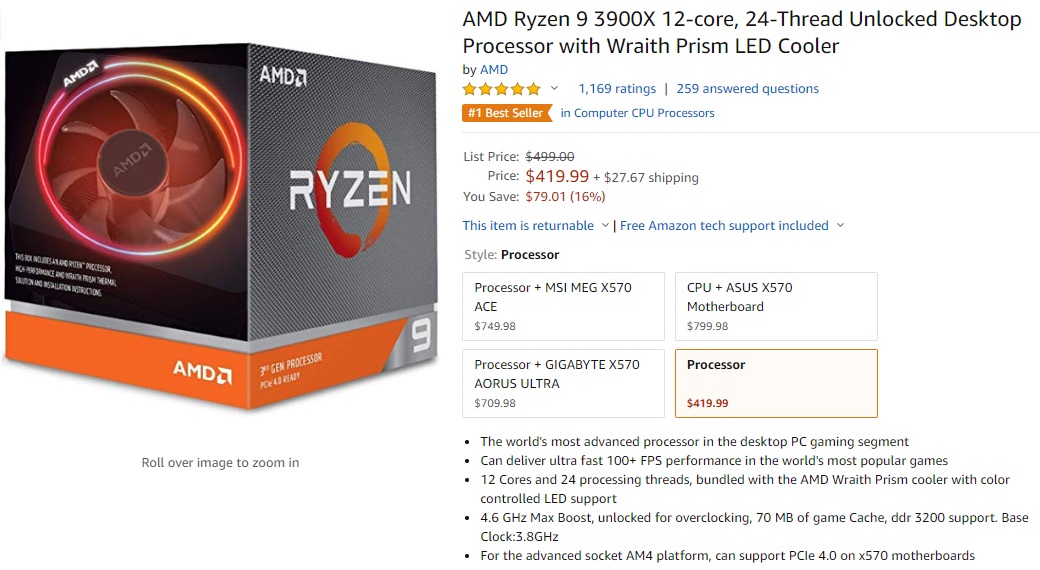1040x570 pixels.
Task: Click the AMD logo on orange box base
Action: [x=202, y=371]
